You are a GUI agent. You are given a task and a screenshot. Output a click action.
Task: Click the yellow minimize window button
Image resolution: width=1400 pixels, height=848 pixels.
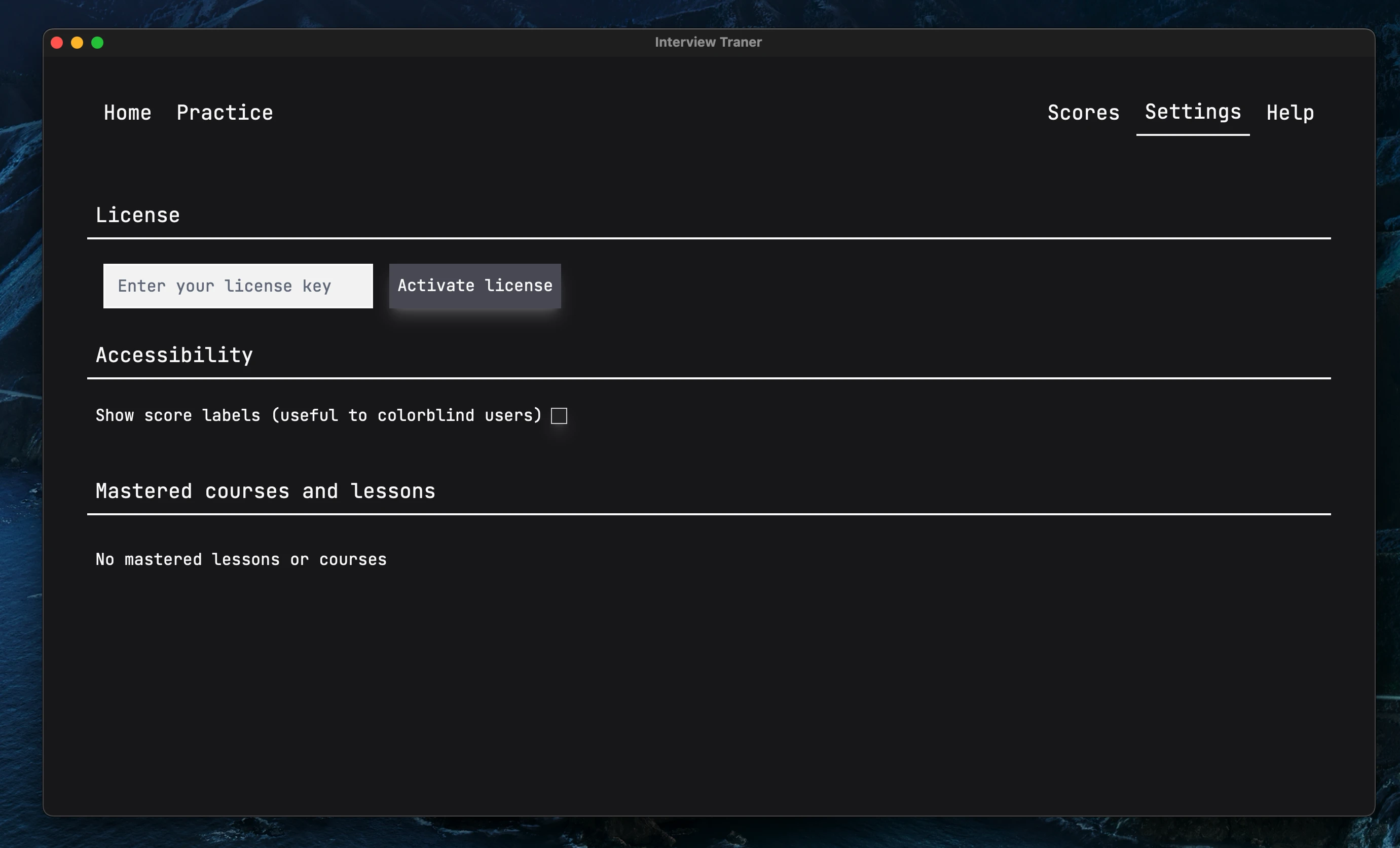(77, 42)
